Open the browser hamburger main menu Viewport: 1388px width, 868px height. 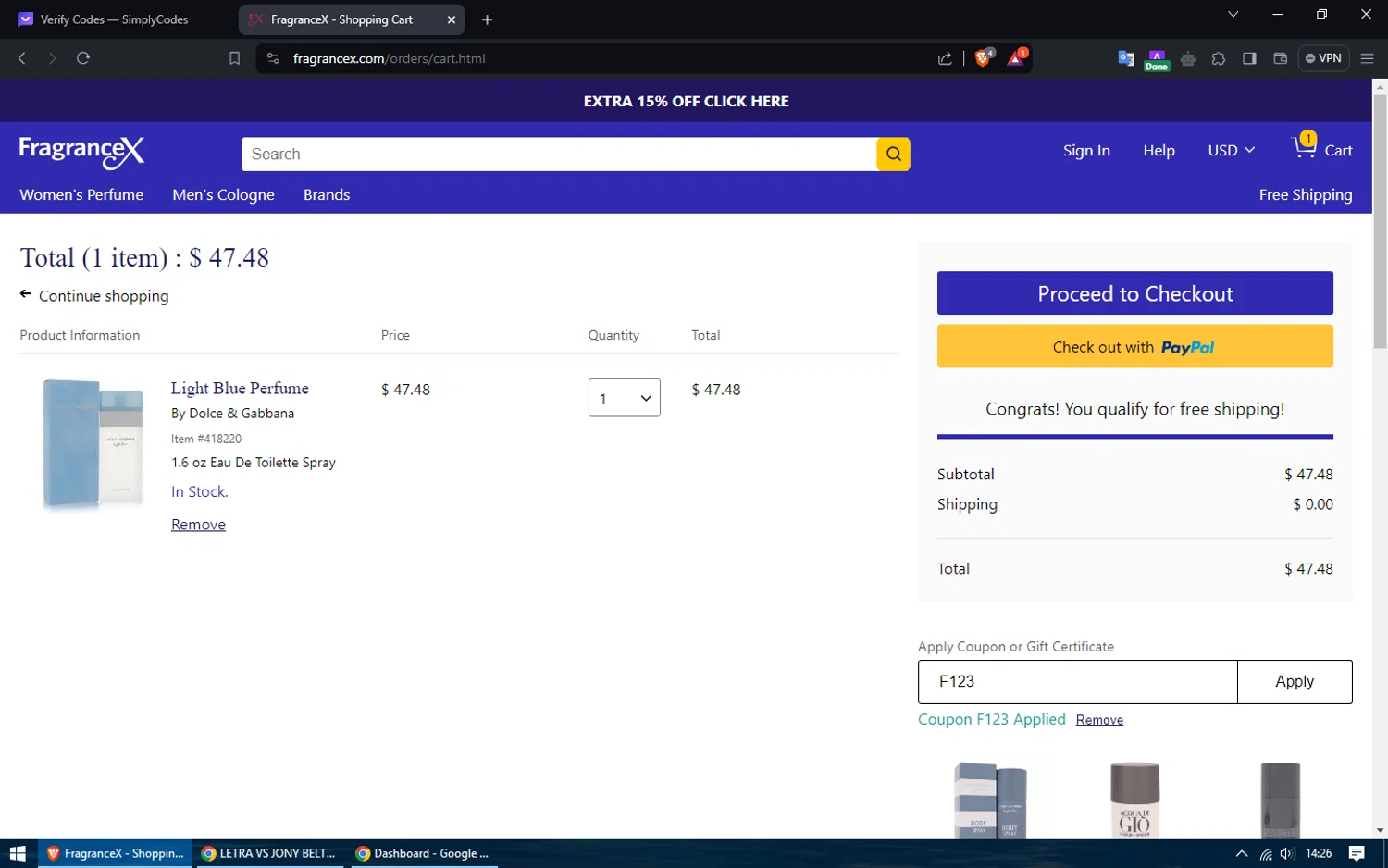click(1368, 58)
